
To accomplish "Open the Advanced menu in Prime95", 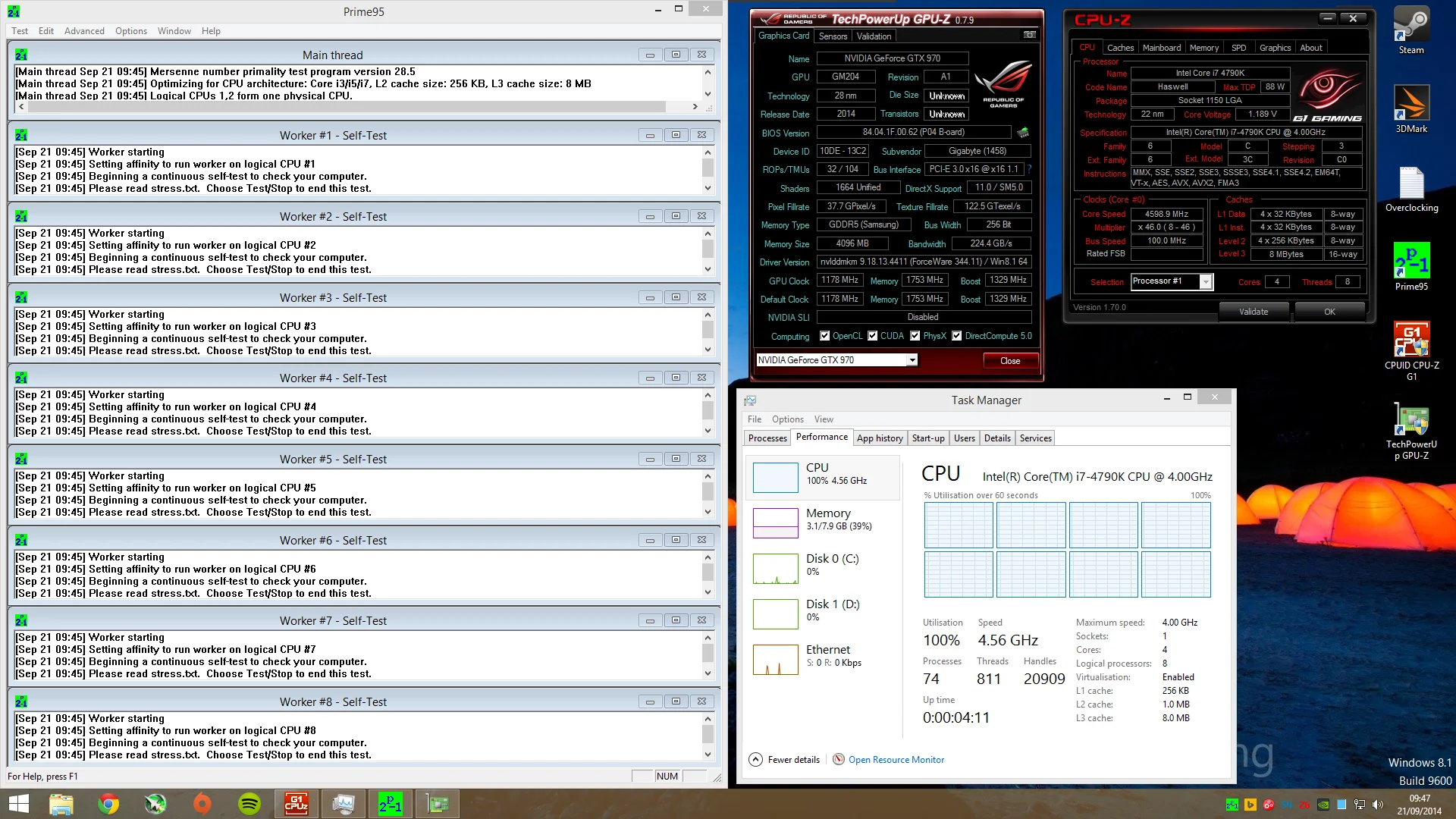I will click(x=84, y=31).
